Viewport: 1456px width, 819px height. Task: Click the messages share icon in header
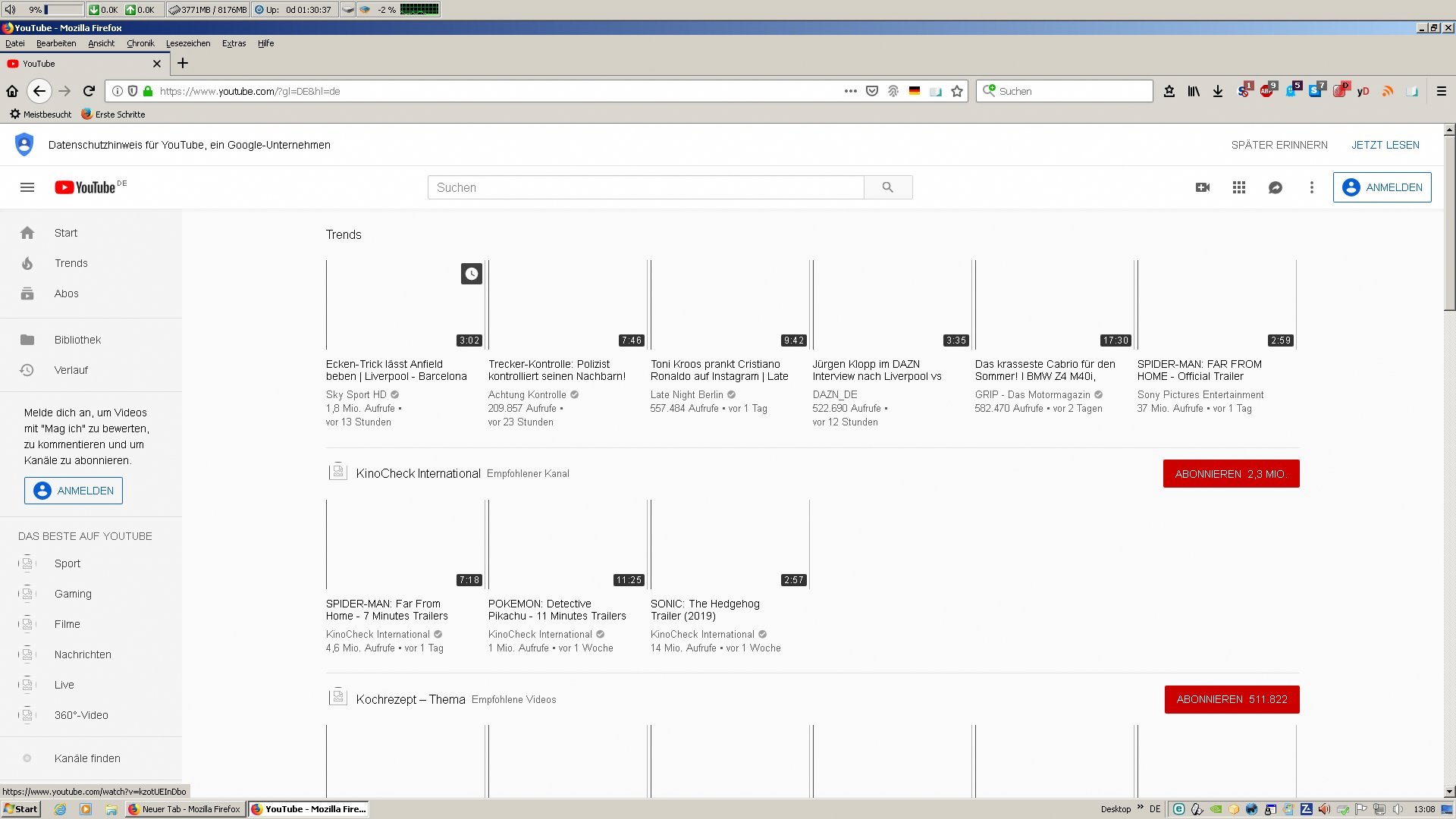coord(1276,187)
